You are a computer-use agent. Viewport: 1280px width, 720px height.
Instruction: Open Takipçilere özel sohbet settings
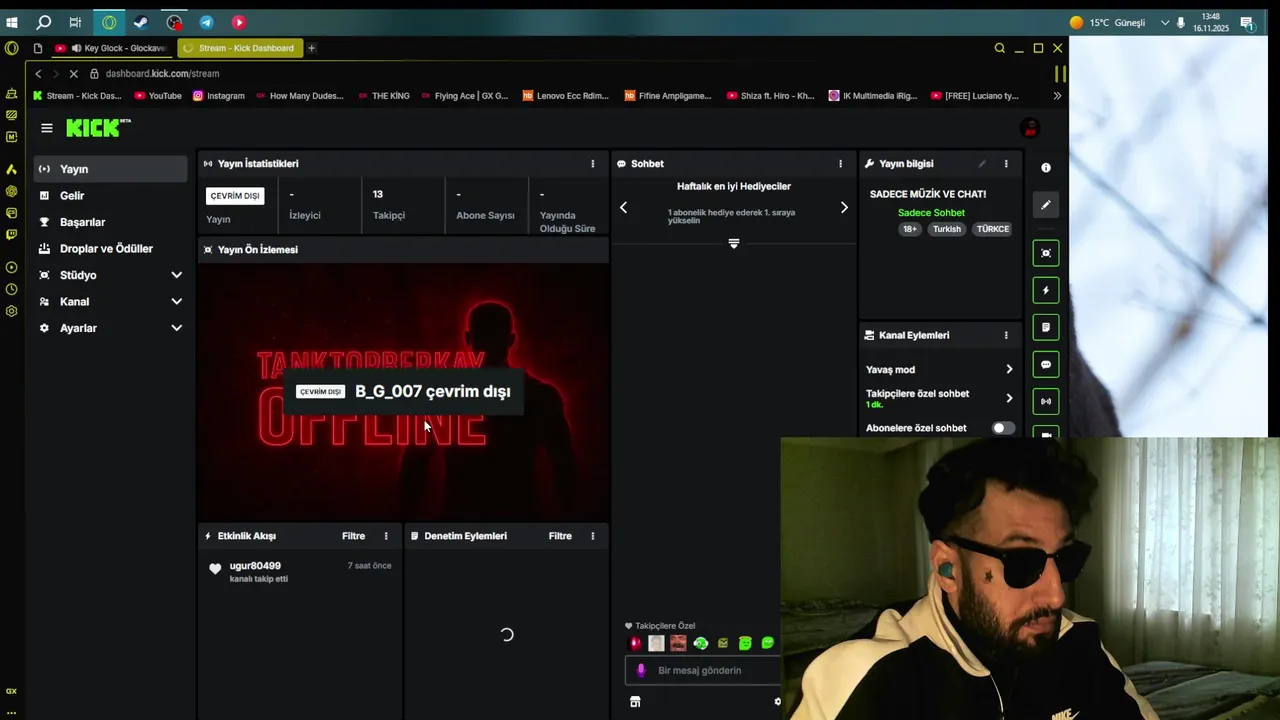pyautogui.click(x=940, y=398)
